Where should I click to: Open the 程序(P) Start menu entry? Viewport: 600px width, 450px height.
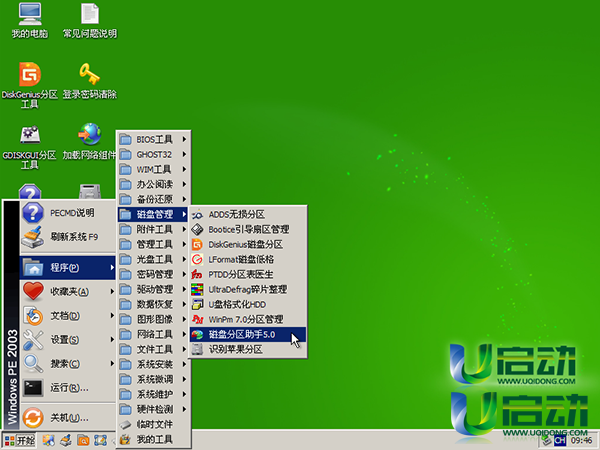(68, 267)
